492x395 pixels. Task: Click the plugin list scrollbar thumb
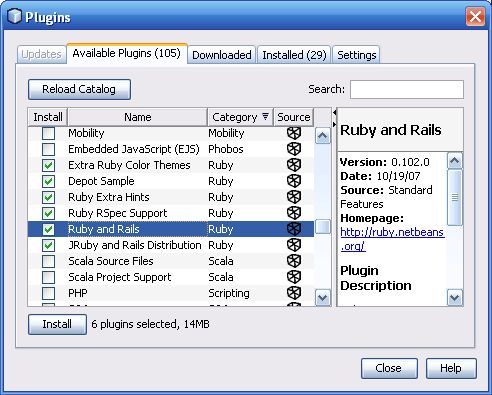point(322,227)
